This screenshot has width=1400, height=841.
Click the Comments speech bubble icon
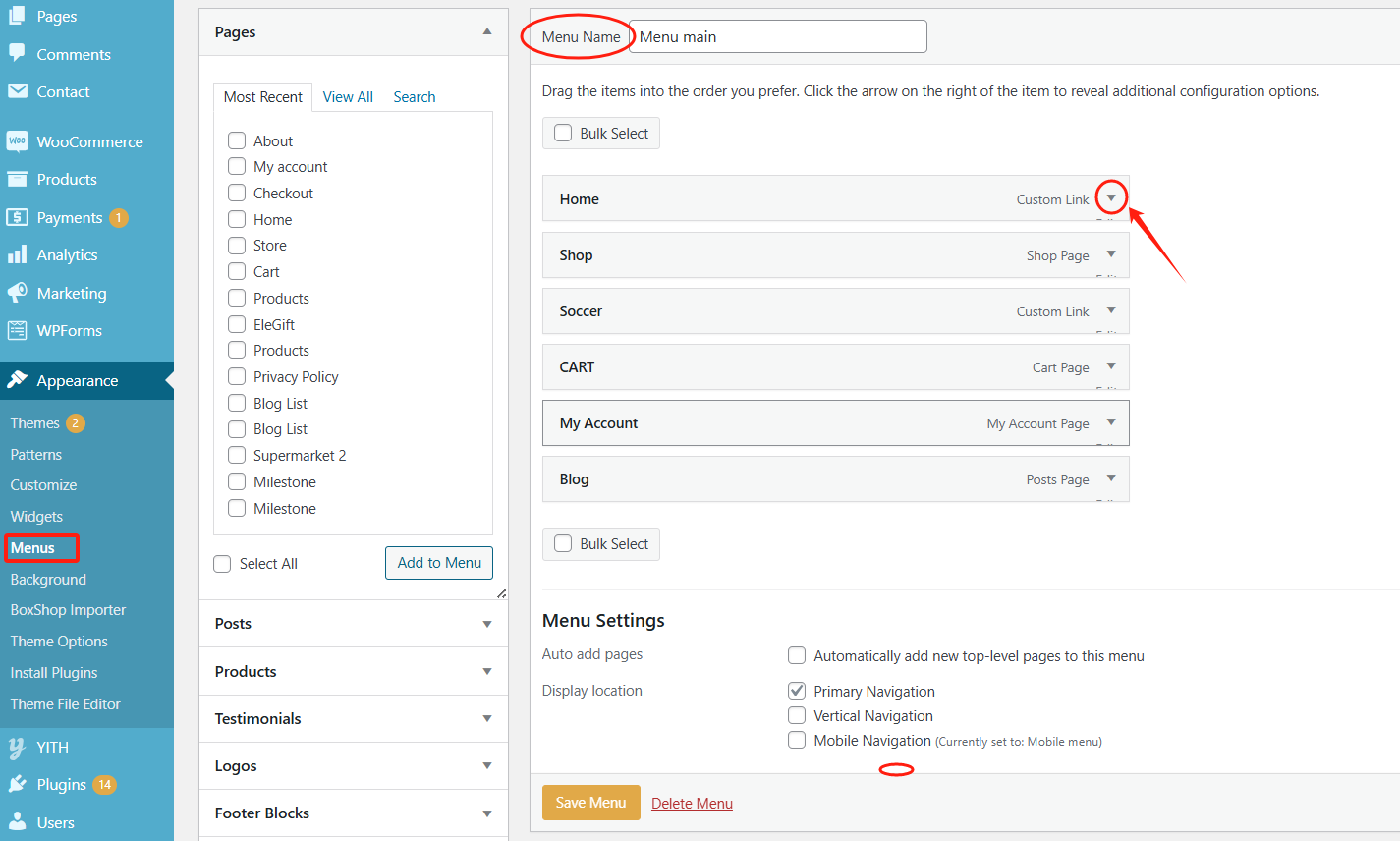[17, 54]
